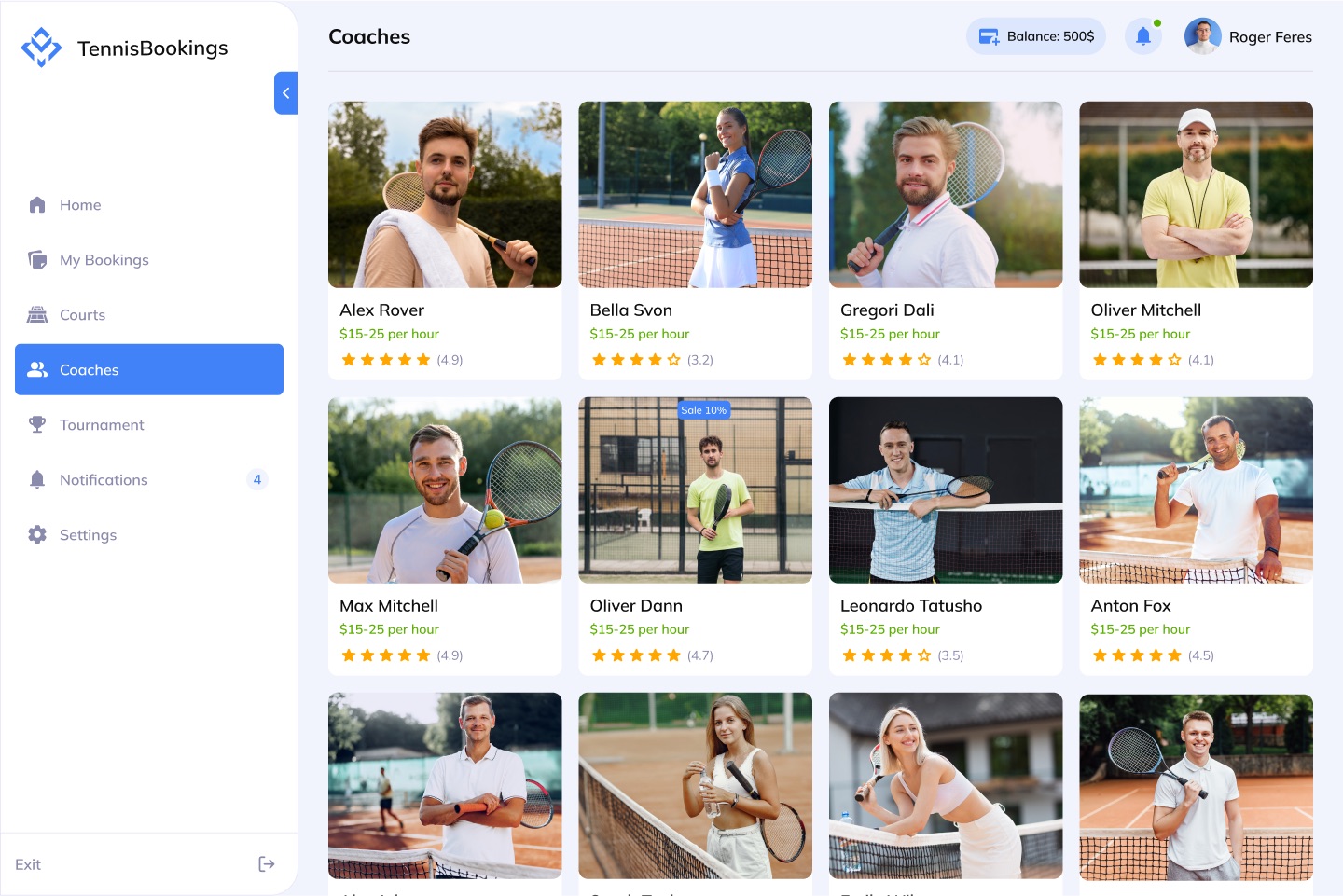Click the Balance: 500$ button

click(1036, 36)
